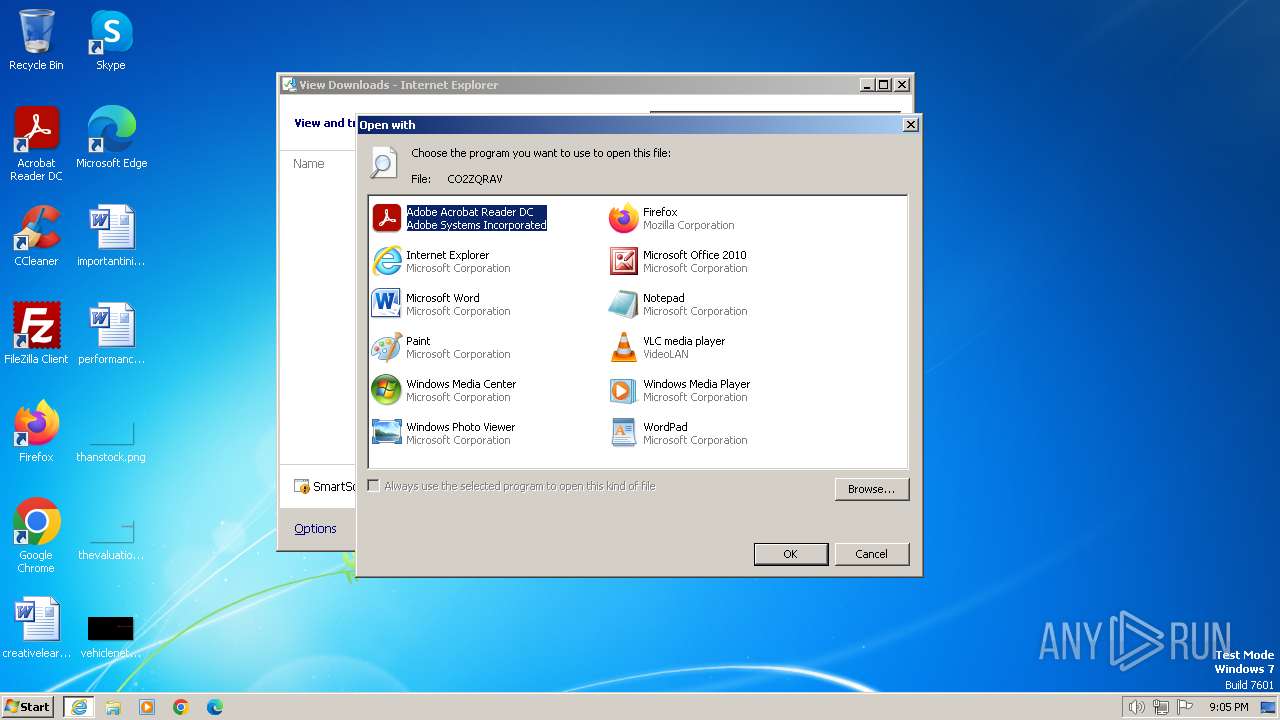Select performanc Word document on desktop
This screenshot has height=720, width=1280.
pos(111,334)
